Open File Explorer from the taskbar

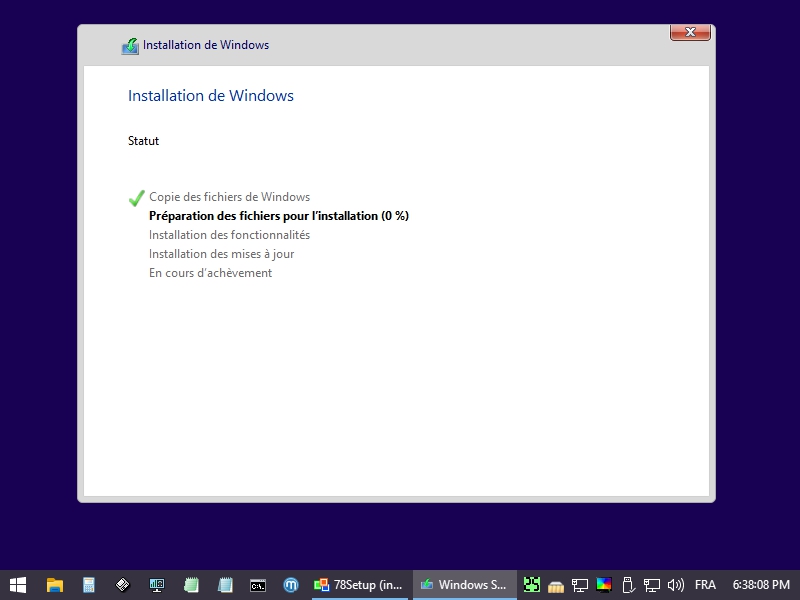pyautogui.click(x=55, y=585)
